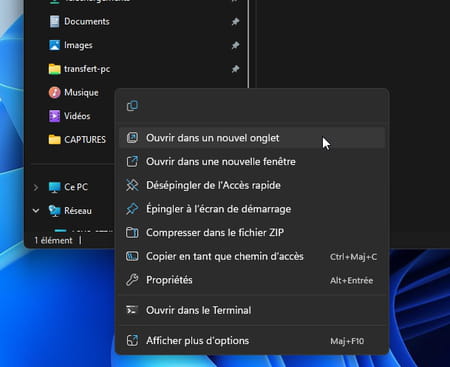Viewport: 450px width, 367px height.
Task: Click the purple Vidéos icon
Action: tap(54, 116)
